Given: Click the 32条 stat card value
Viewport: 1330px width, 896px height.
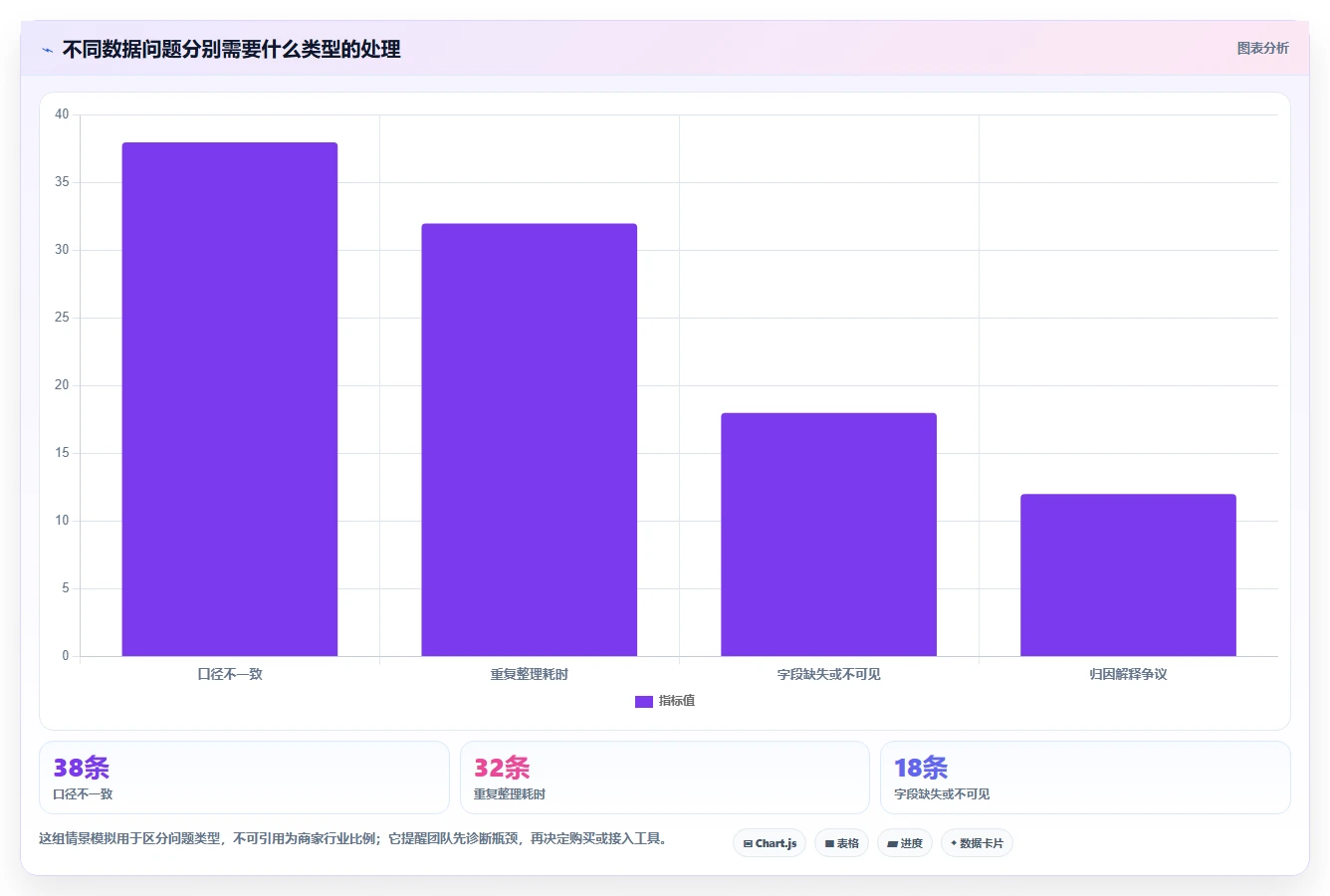Looking at the screenshot, I should 502,768.
